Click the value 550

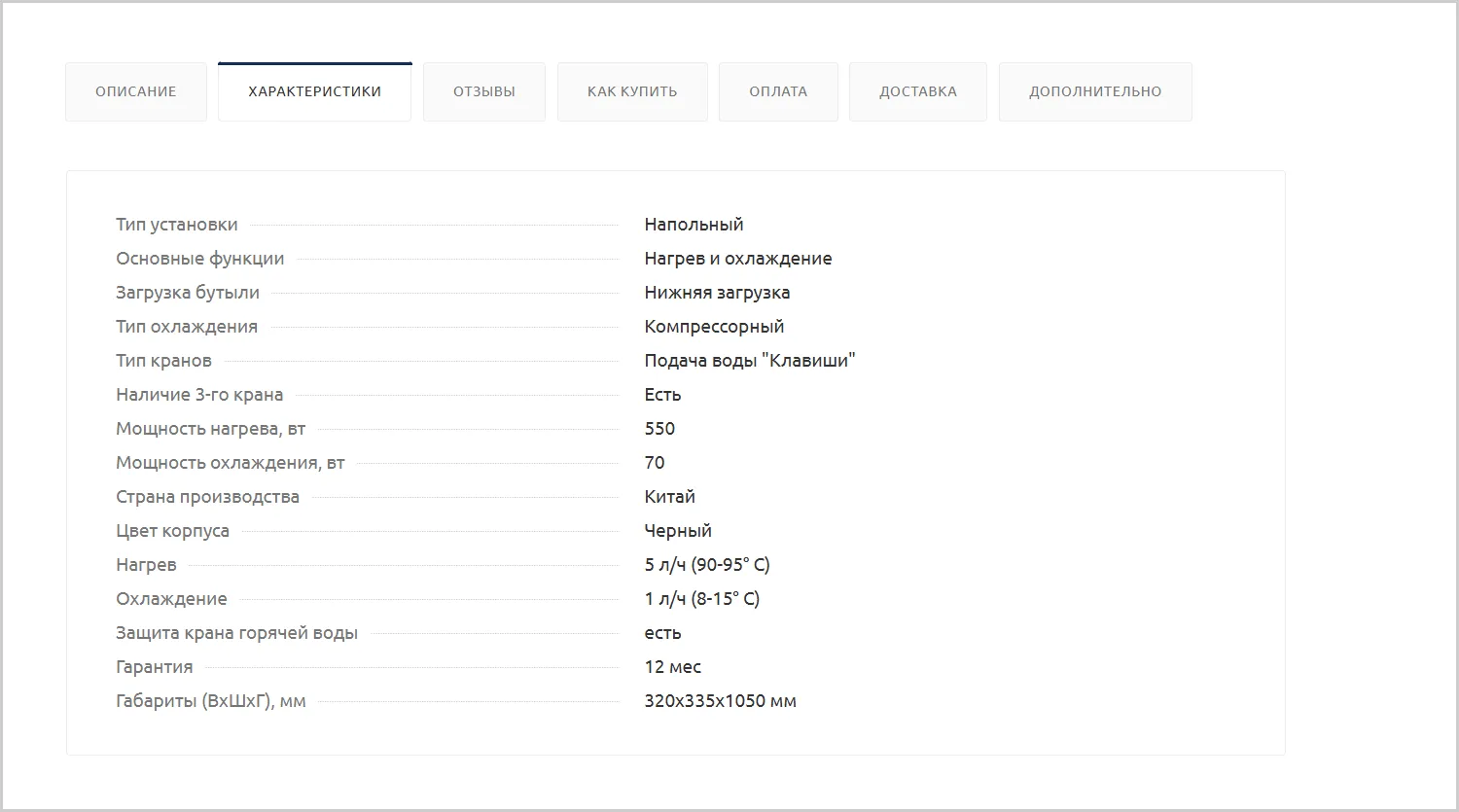tap(659, 429)
